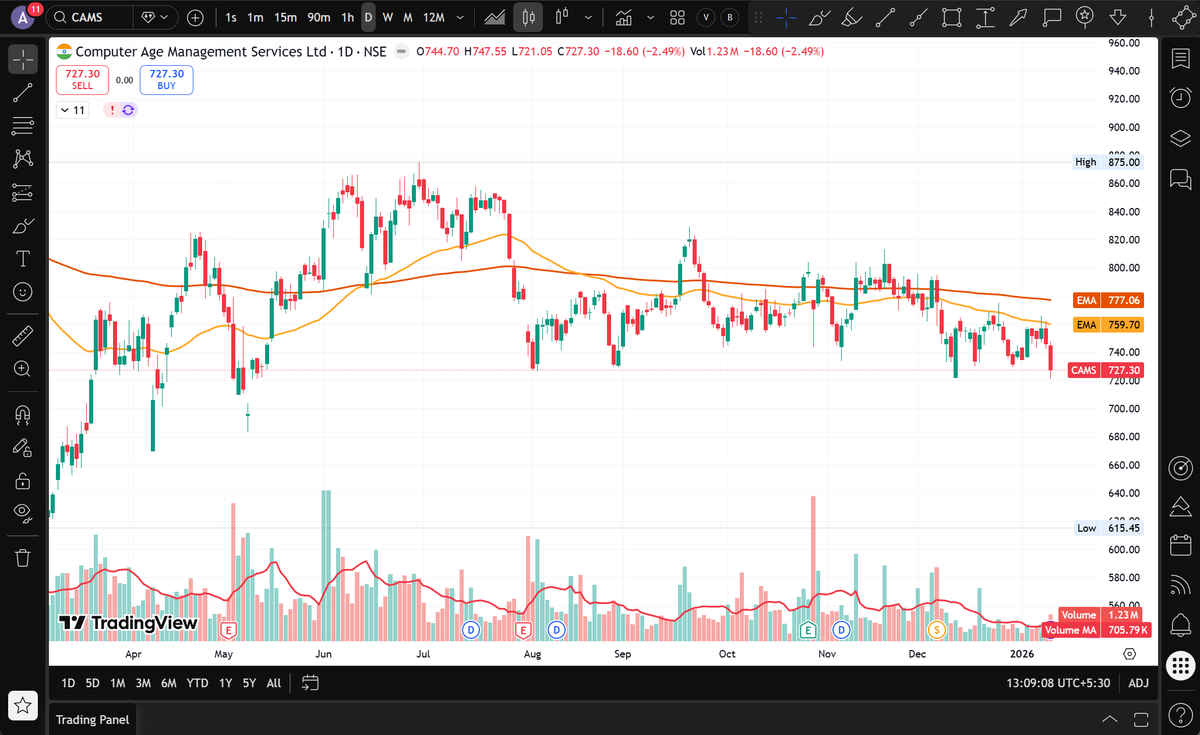Open the pattern tools in left sidebar

click(23, 158)
